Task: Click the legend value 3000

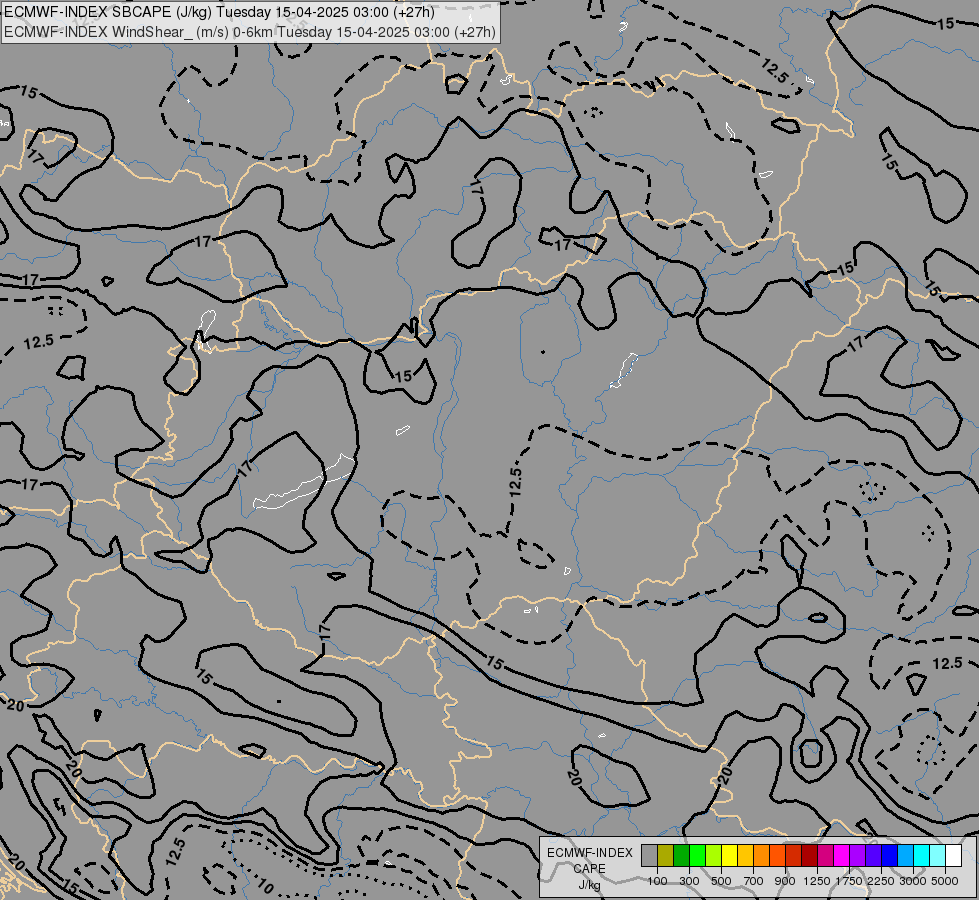Action: tap(913, 881)
